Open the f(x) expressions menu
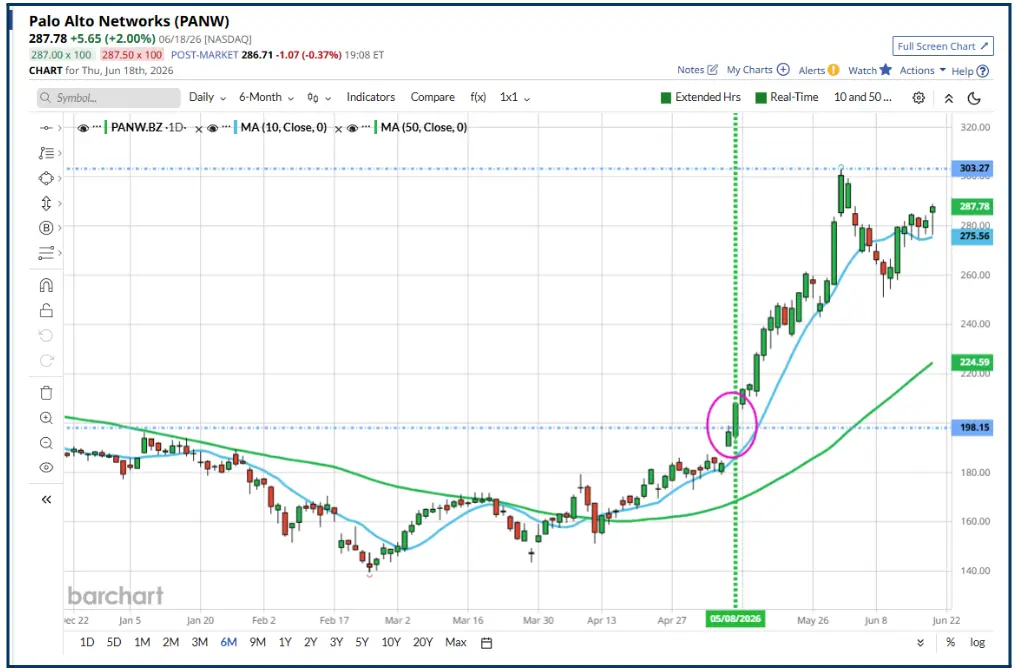1015x670 pixels. coord(478,97)
